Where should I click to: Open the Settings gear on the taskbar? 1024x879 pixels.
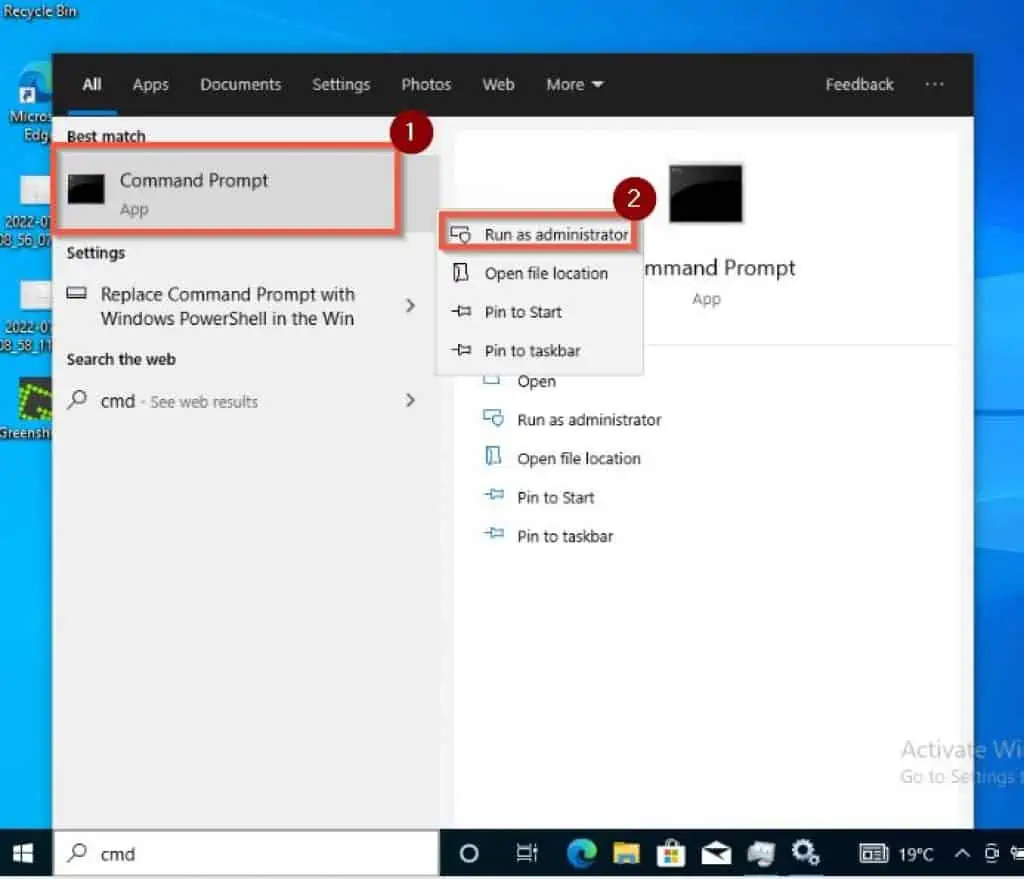(x=806, y=853)
